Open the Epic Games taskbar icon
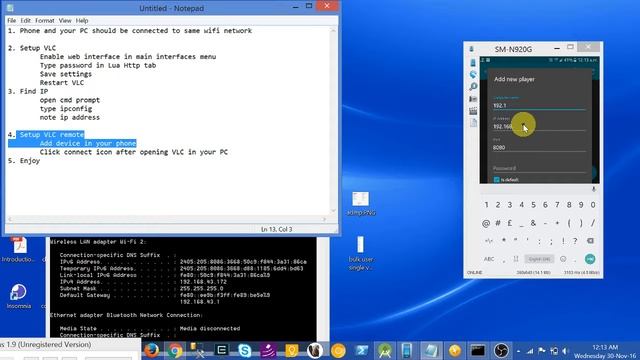Image resolution: width=640 pixels, height=360 pixels. [x=222, y=350]
